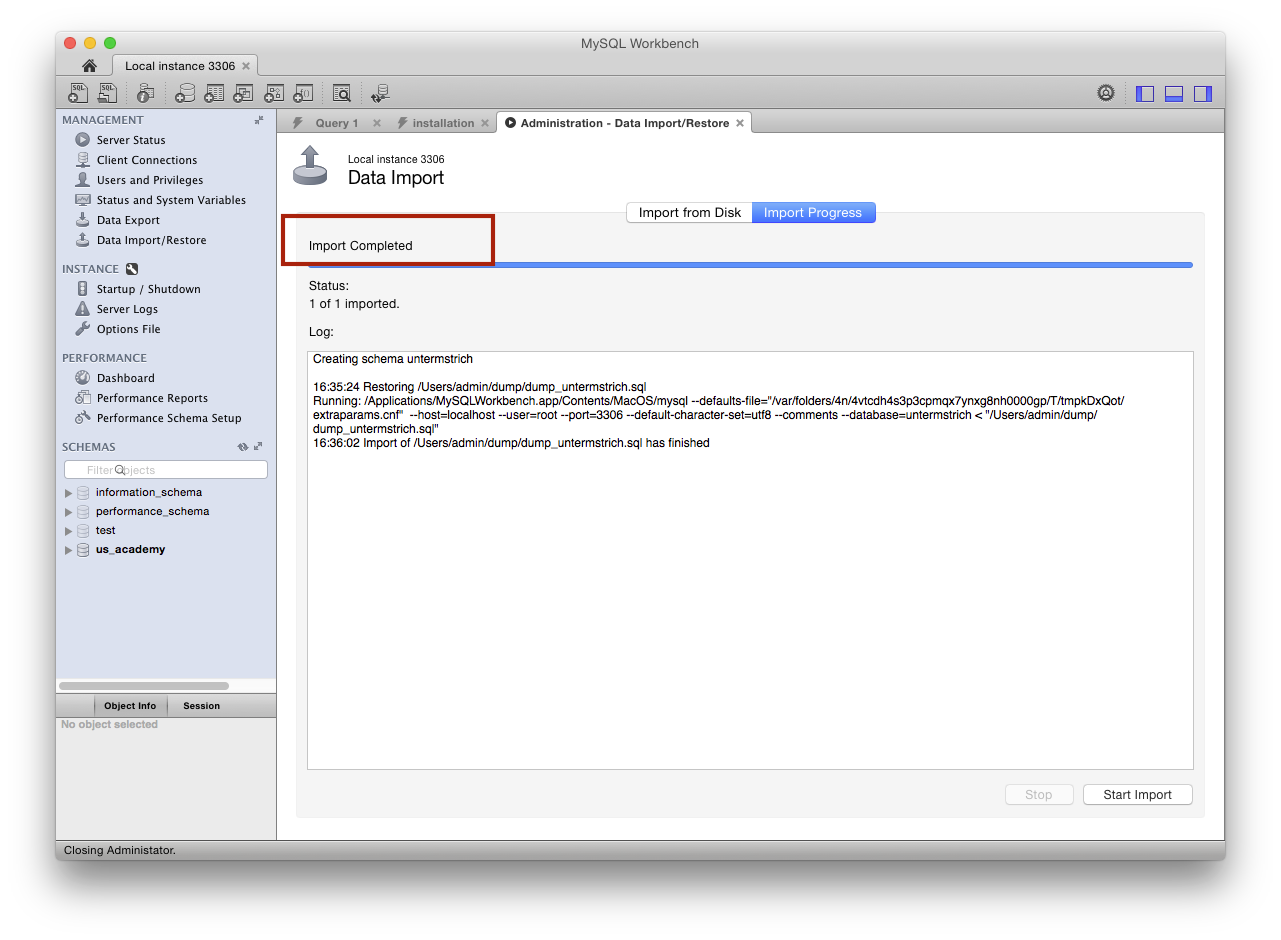Viewport: 1281px width, 940px height.
Task: Toggle the left sidebar panel visibility
Action: (x=1146, y=93)
